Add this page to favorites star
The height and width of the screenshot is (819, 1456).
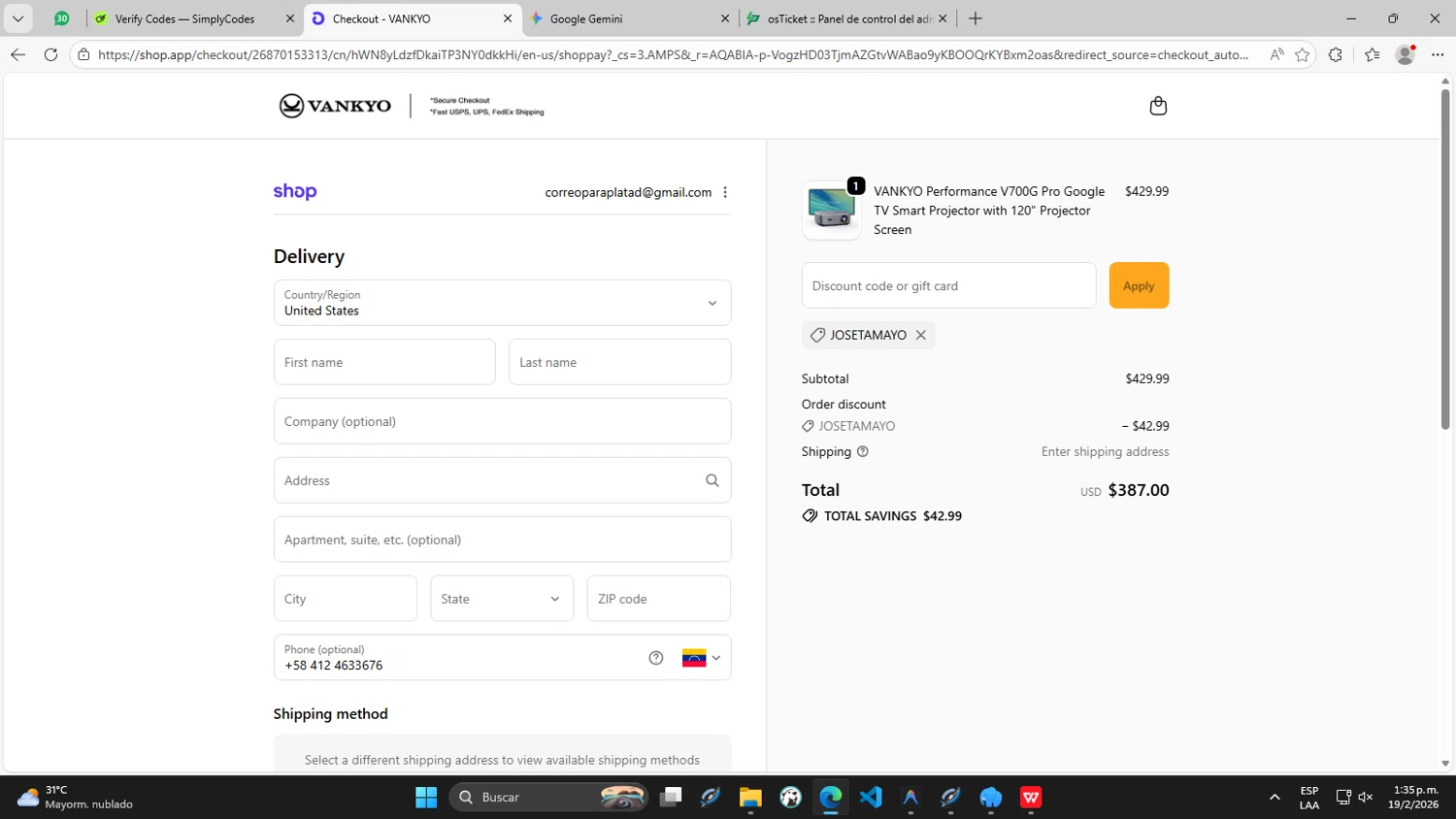pos(1303,54)
